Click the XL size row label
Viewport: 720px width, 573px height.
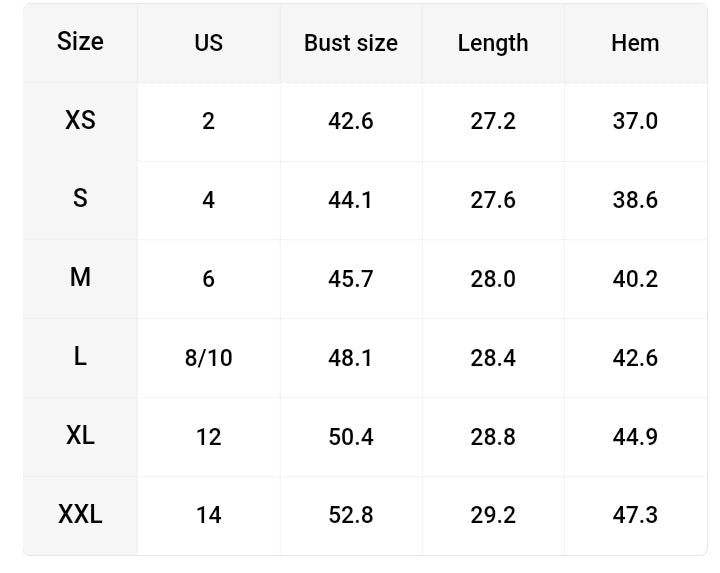pyautogui.click(x=80, y=435)
